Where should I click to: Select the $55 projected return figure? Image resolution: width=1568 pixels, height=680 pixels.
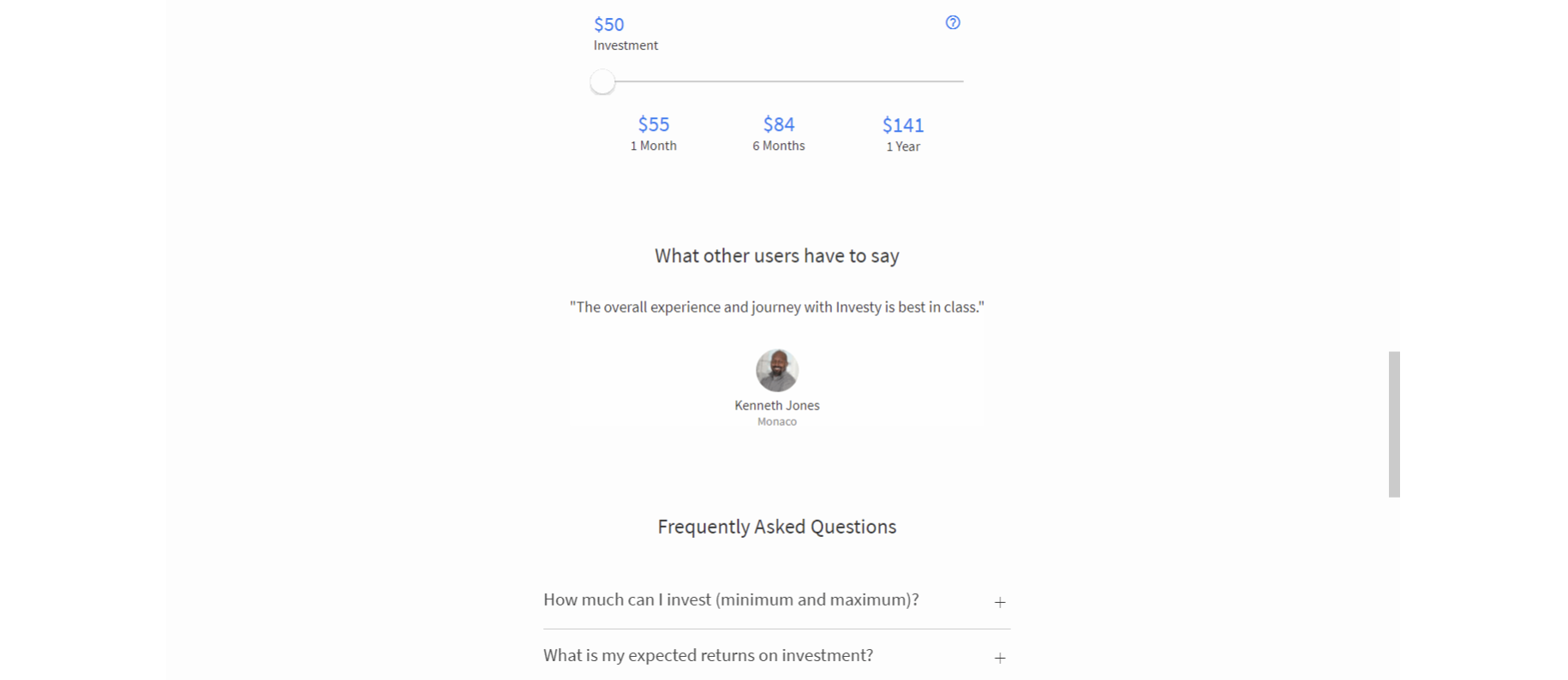click(654, 124)
